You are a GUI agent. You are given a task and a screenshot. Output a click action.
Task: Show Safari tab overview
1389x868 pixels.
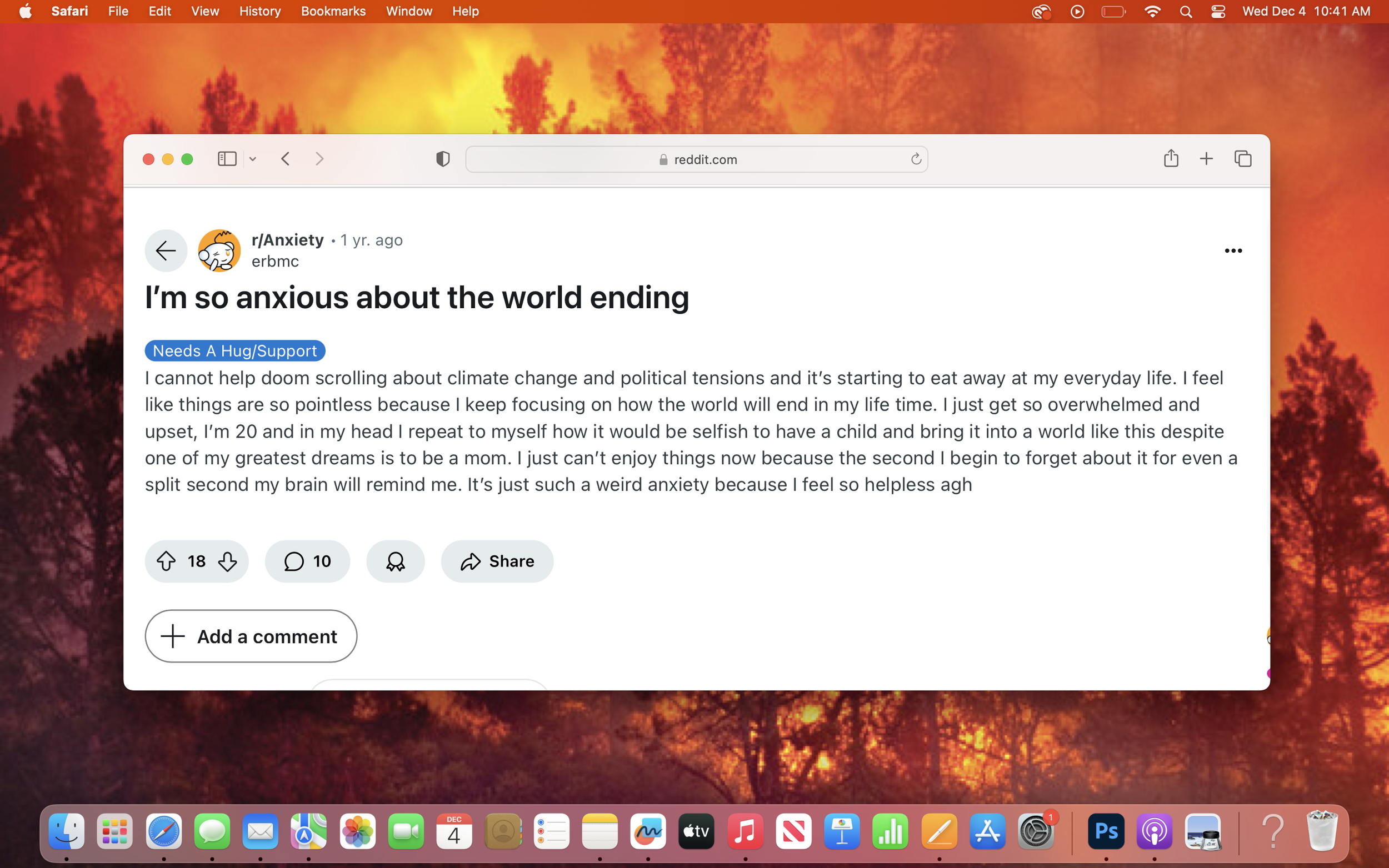[1242, 158]
